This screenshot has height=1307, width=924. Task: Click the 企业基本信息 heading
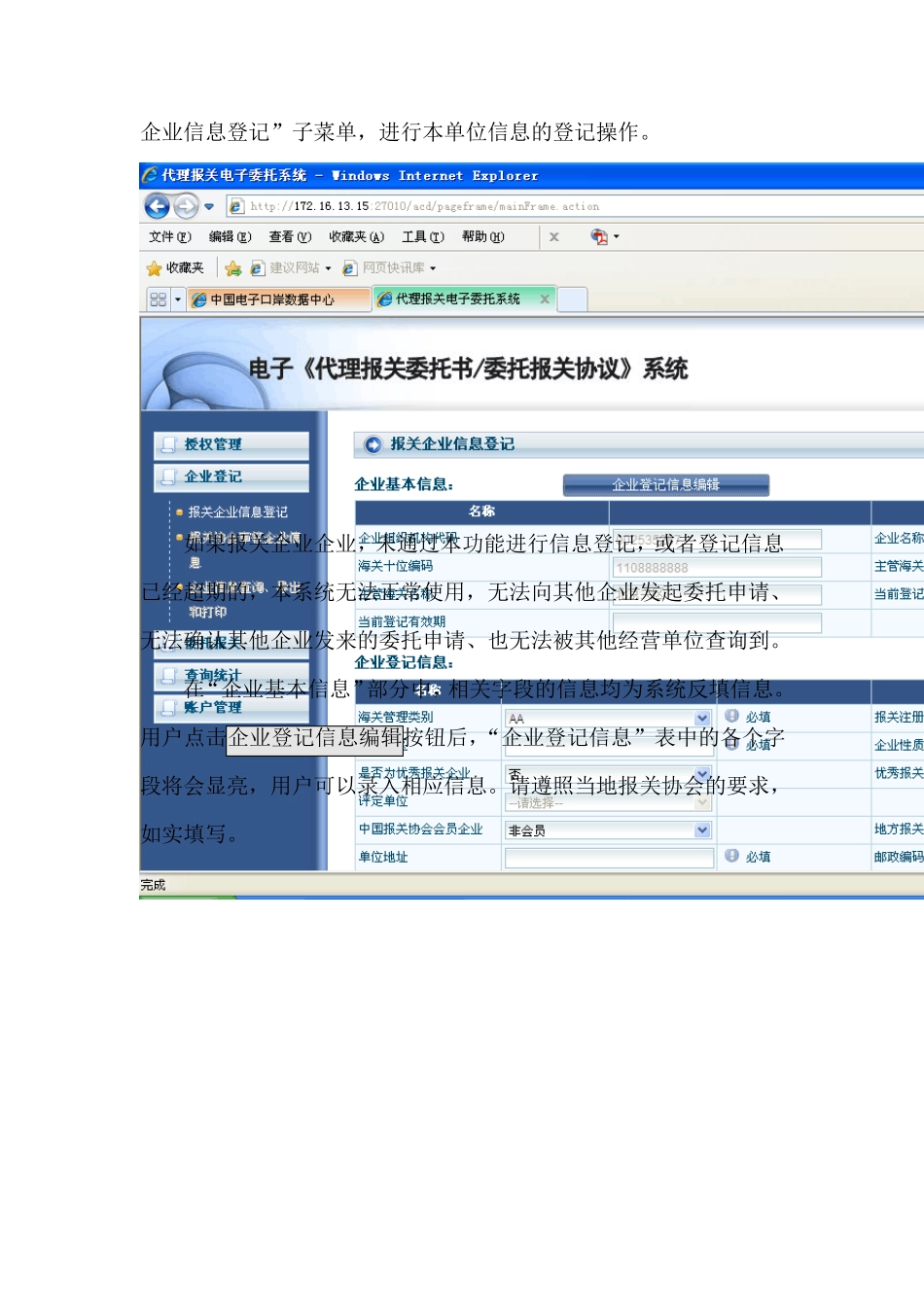[x=404, y=484]
